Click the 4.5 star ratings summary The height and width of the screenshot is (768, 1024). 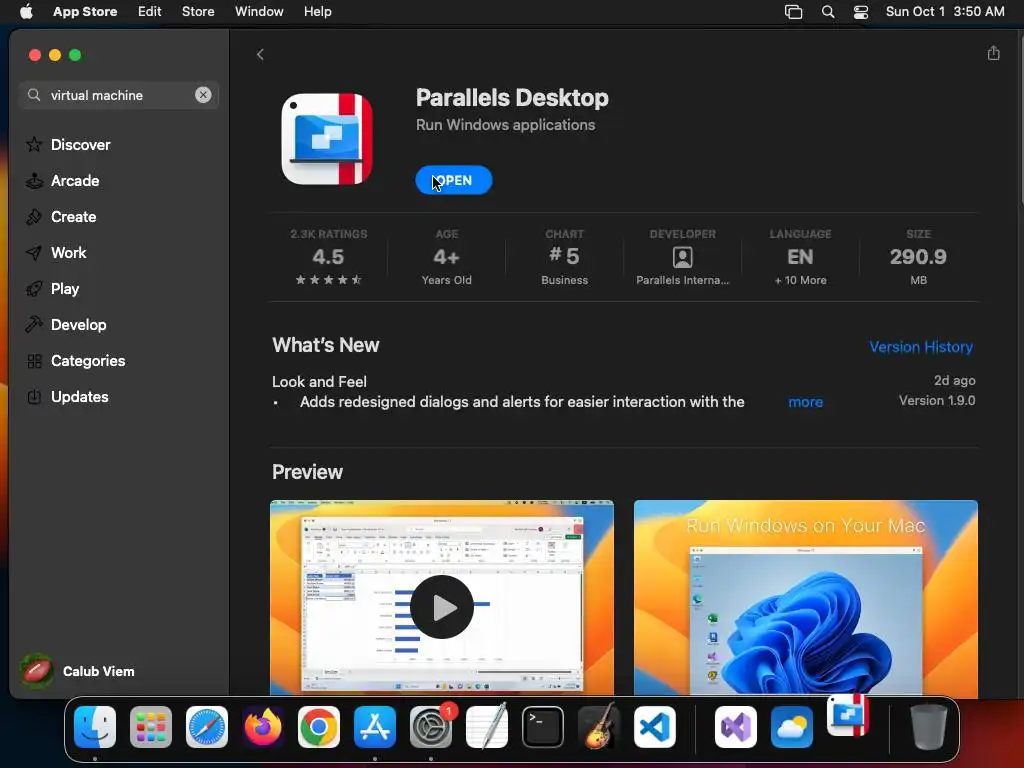tap(328, 257)
